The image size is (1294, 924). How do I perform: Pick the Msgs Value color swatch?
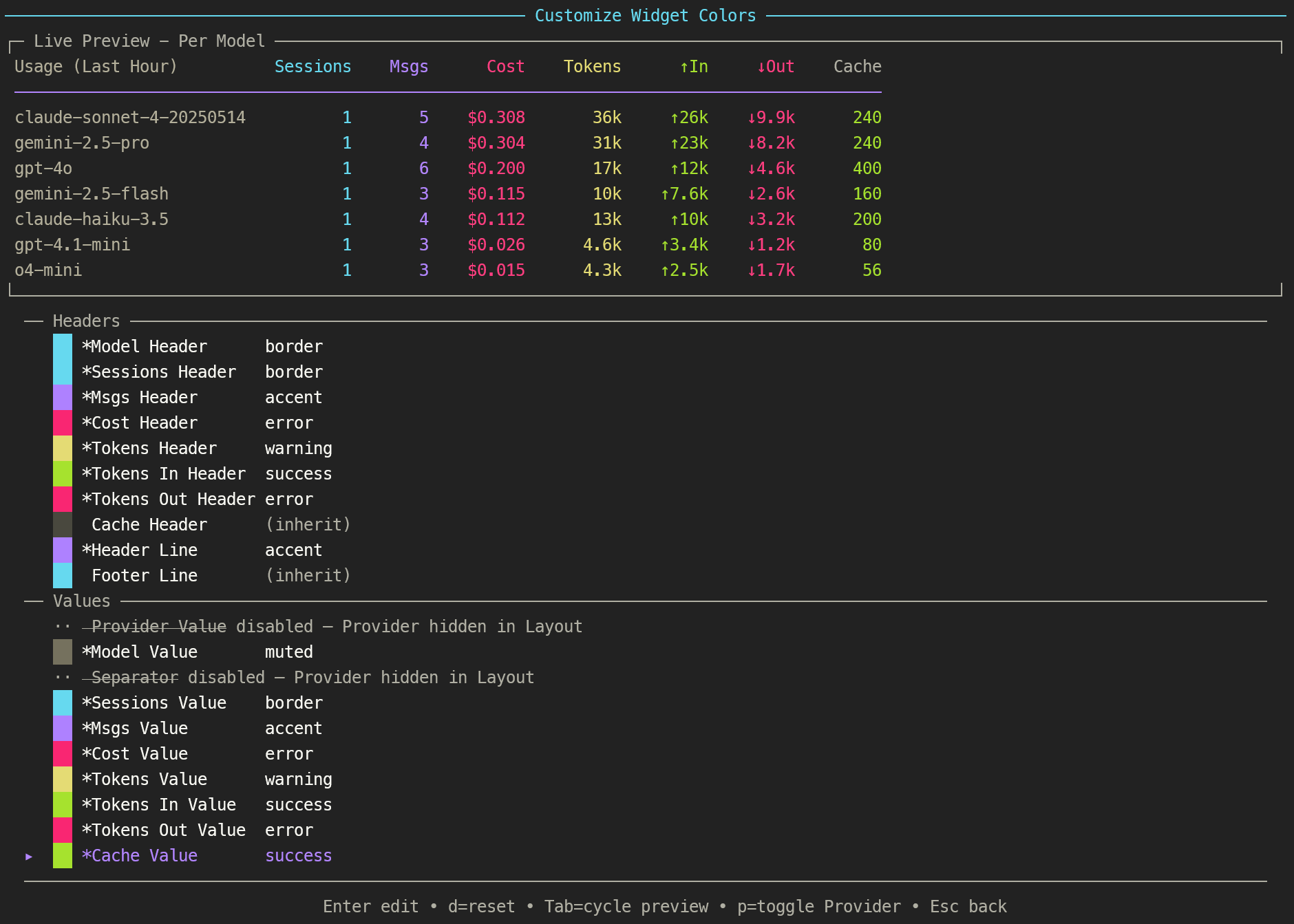[x=63, y=729]
